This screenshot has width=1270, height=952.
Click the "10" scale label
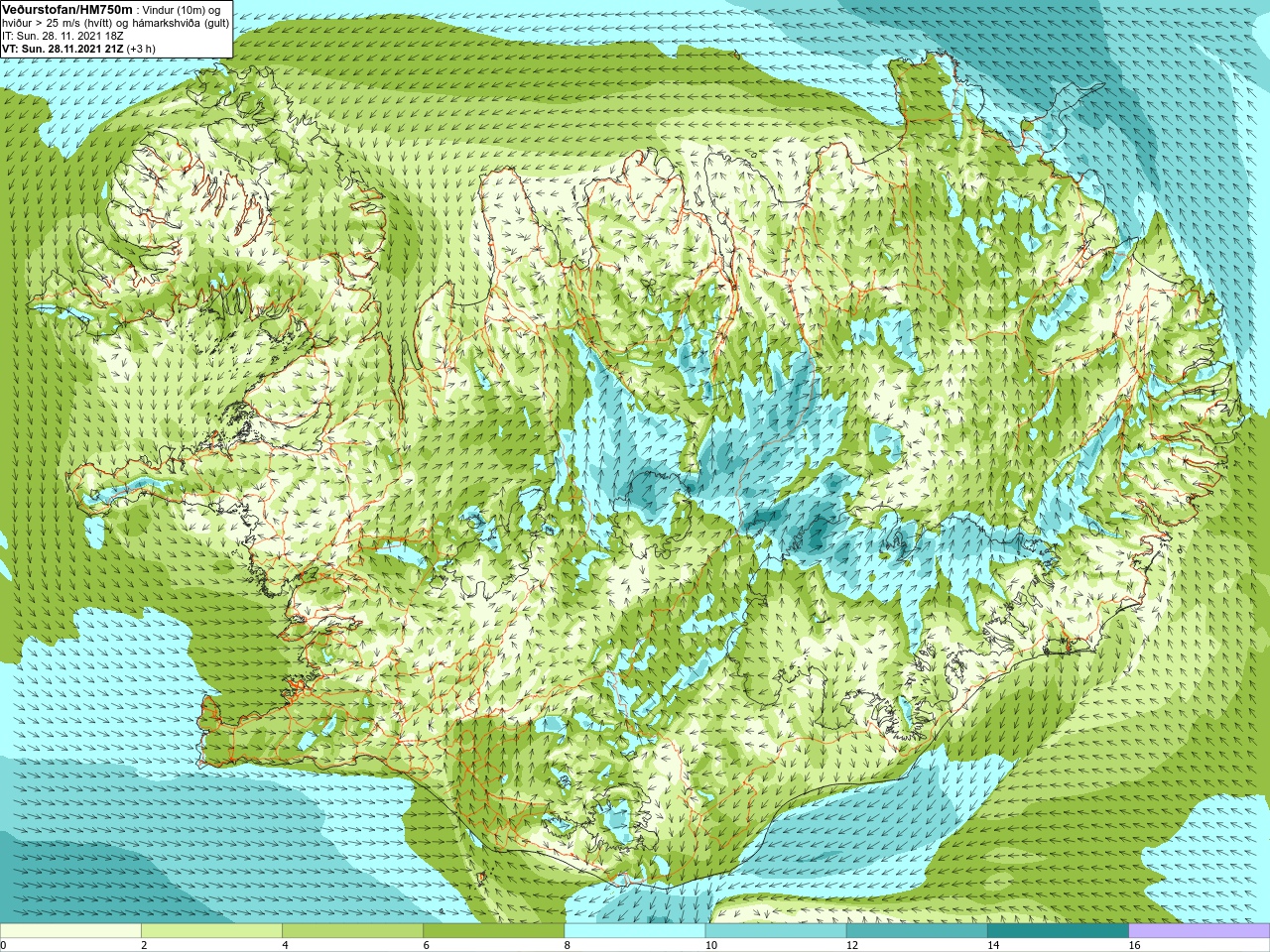(x=710, y=945)
